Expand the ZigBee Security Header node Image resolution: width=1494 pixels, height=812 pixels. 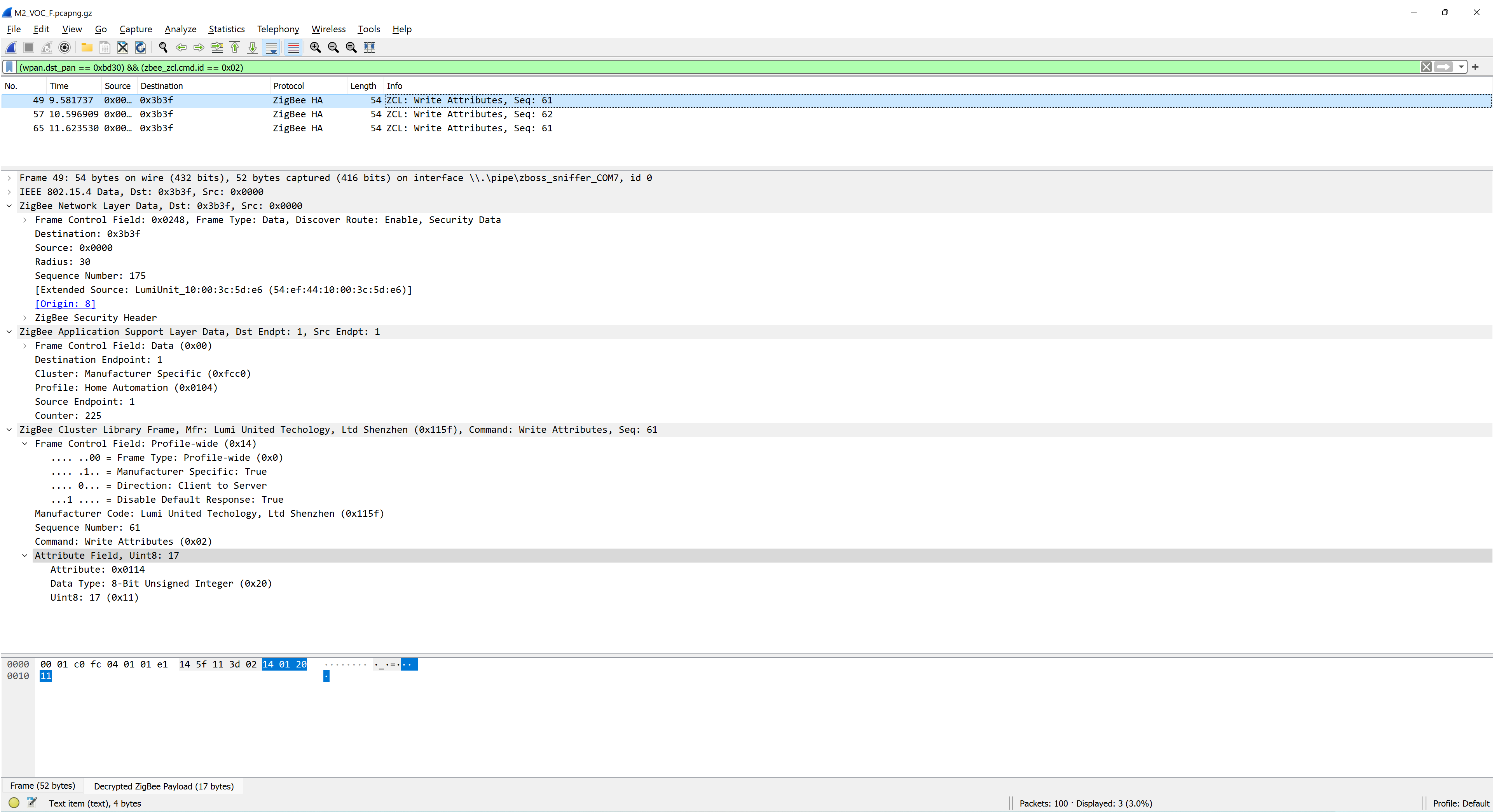click(25, 318)
